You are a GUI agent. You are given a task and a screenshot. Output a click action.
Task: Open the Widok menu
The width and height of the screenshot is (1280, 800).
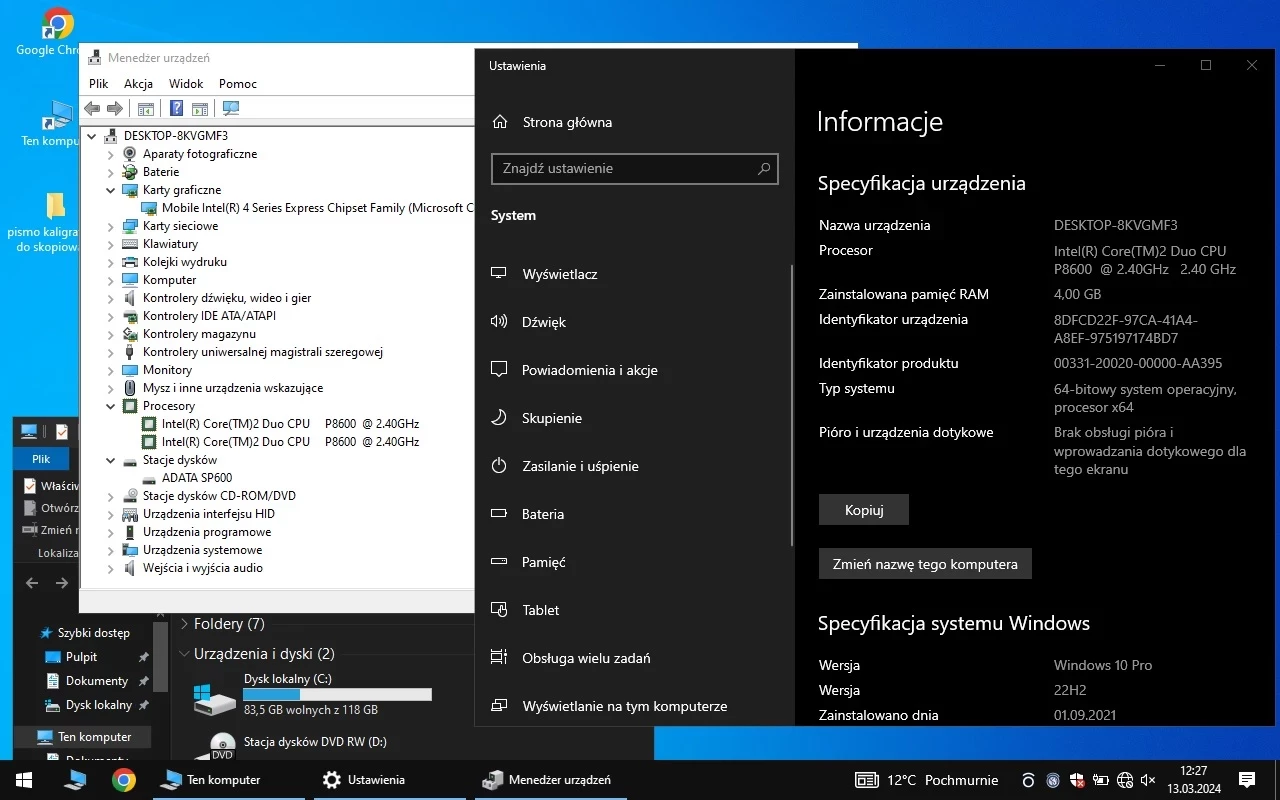(186, 84)
